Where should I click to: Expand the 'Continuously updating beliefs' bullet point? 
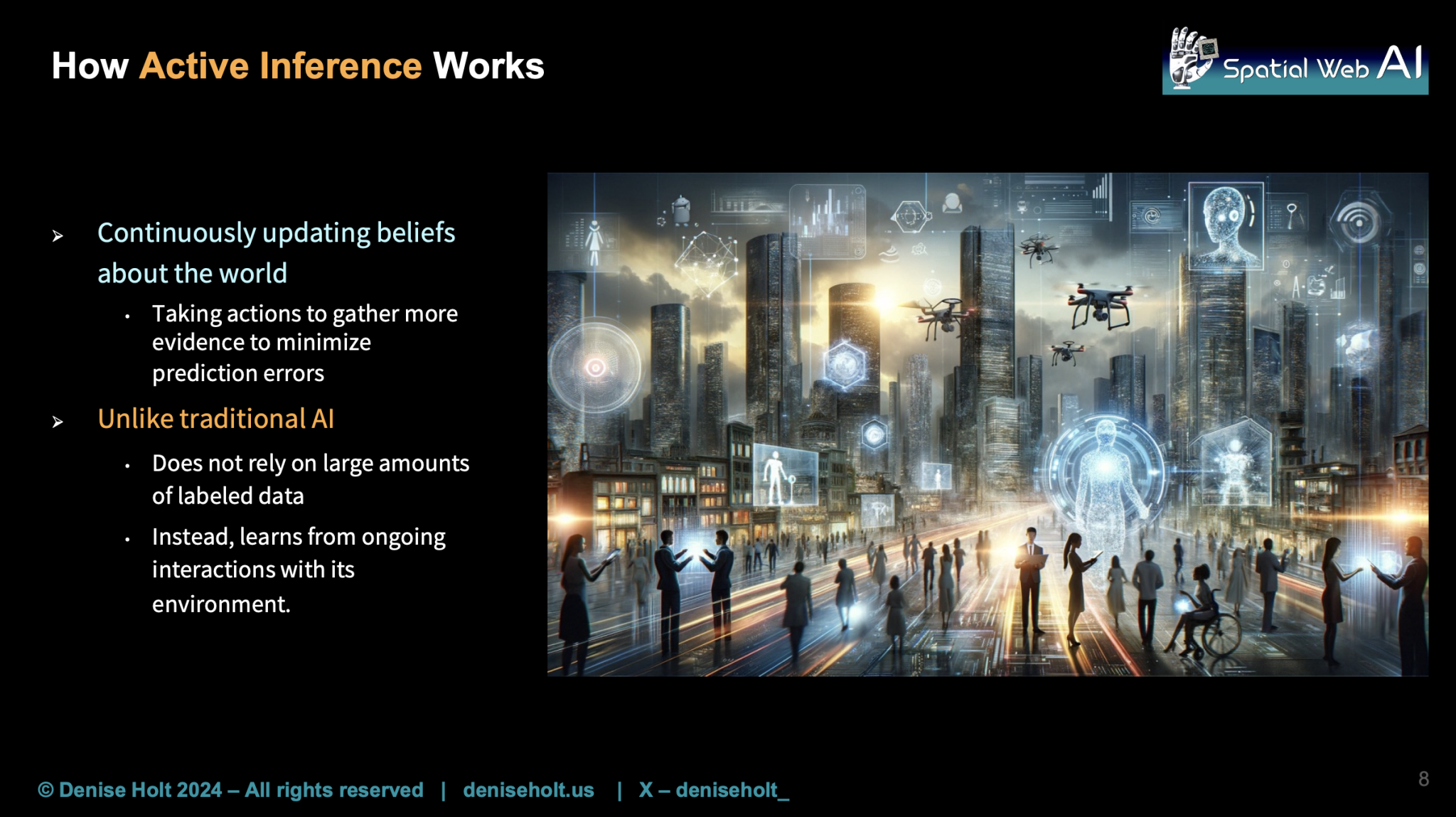click(x=277, y=233)
